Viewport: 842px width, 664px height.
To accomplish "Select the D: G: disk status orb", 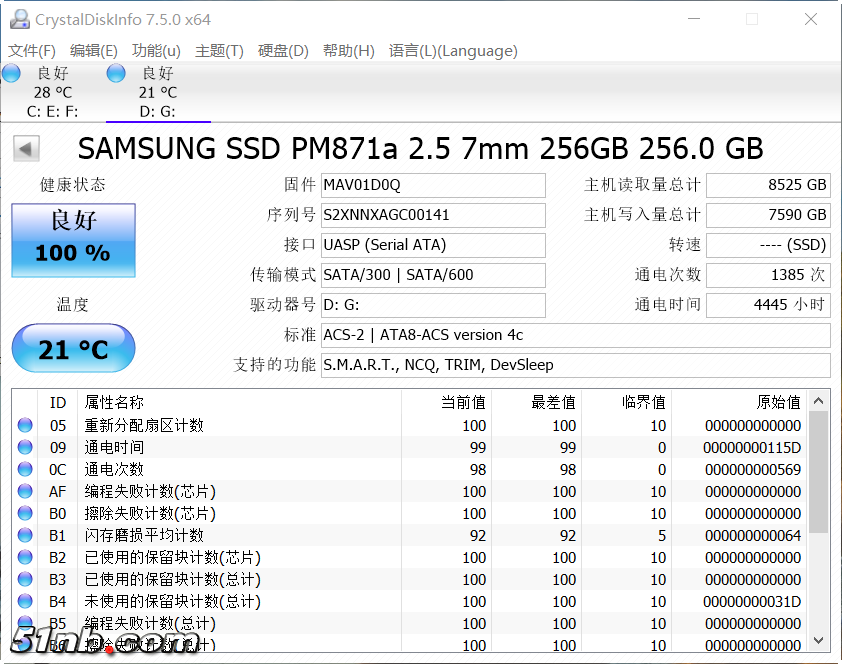I will click(x=116, y=73).
